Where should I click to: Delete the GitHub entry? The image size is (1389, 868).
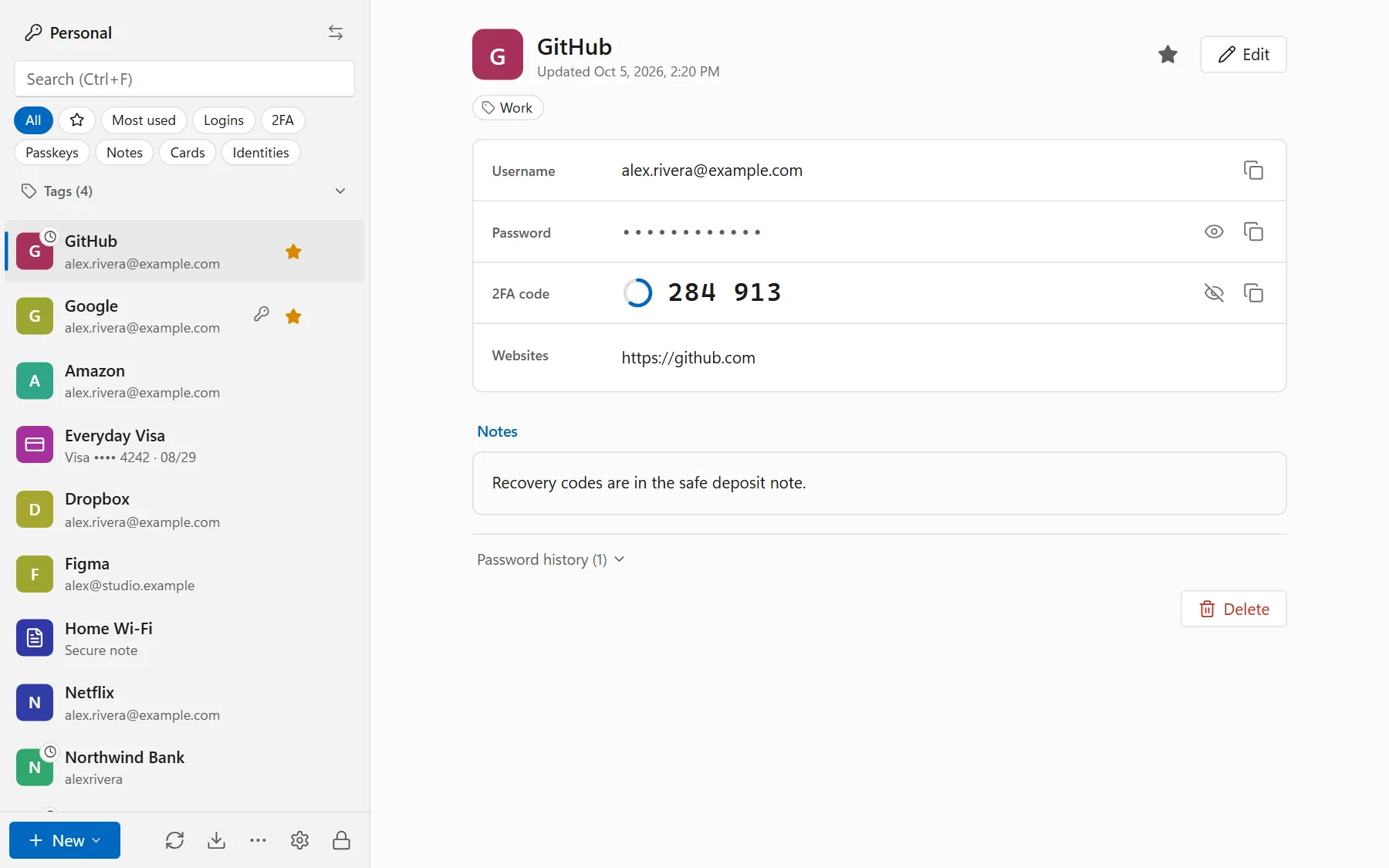1234,610
